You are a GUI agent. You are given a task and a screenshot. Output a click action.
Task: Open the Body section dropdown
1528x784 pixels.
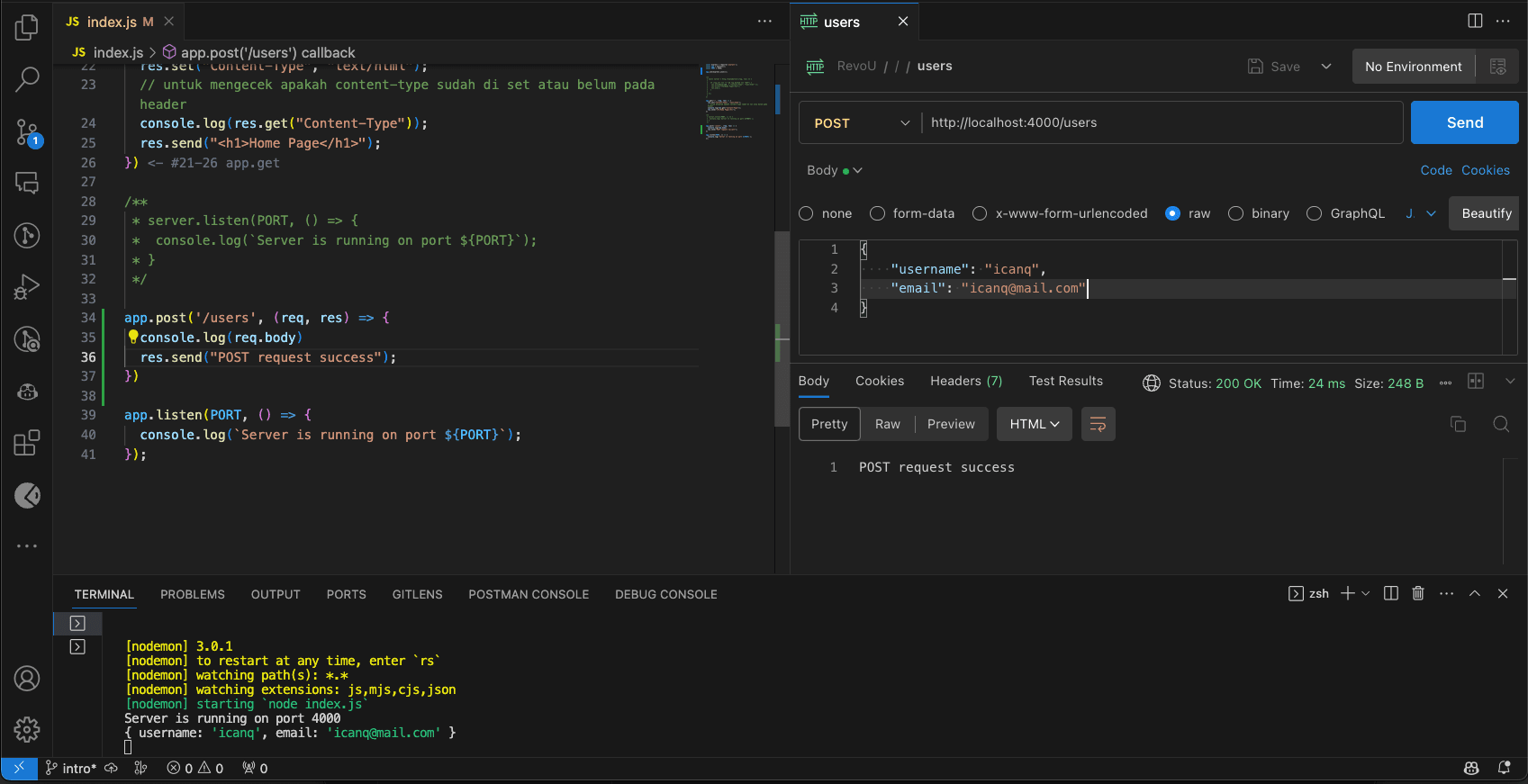(x=835, y=170)
